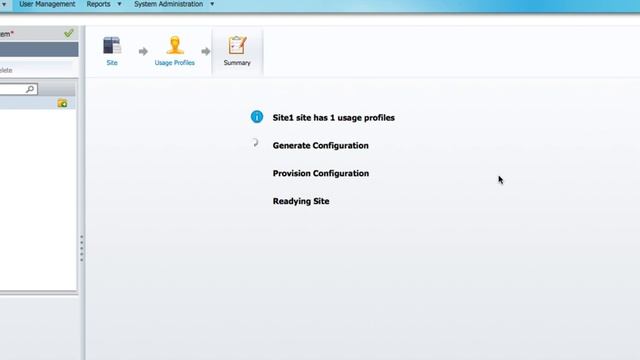Click the sidebar search input field

18,89
